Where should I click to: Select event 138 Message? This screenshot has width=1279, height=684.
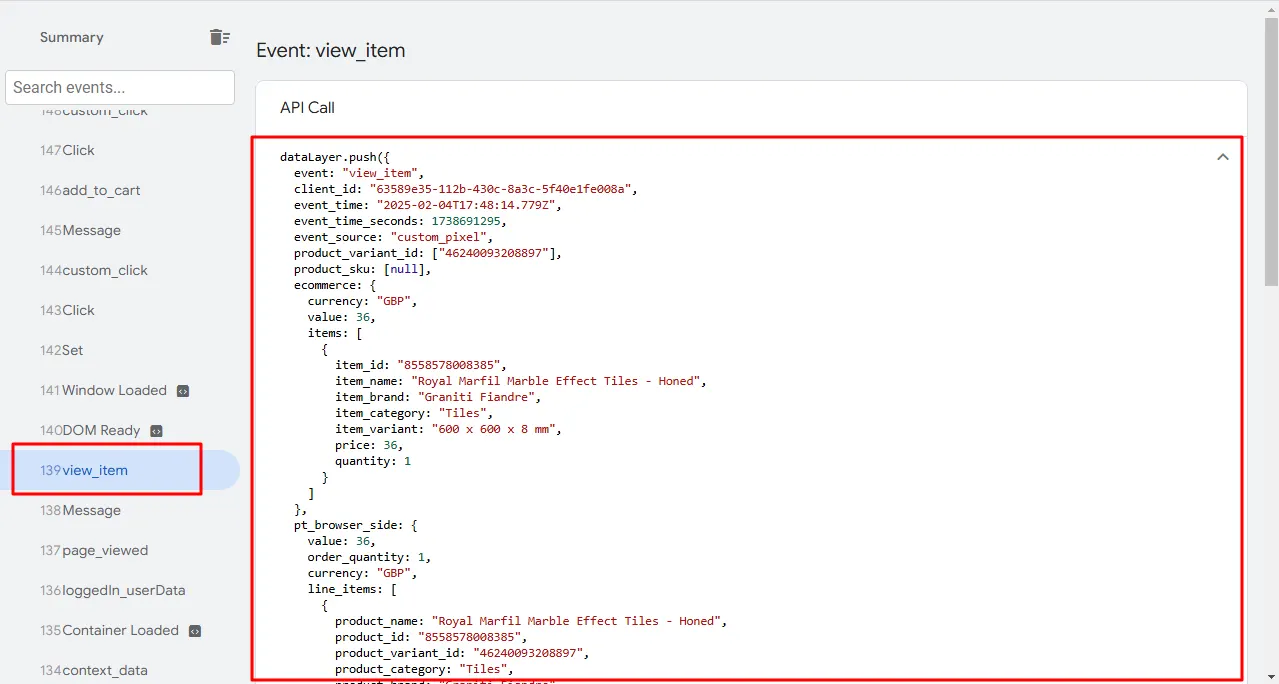(120, 510)
